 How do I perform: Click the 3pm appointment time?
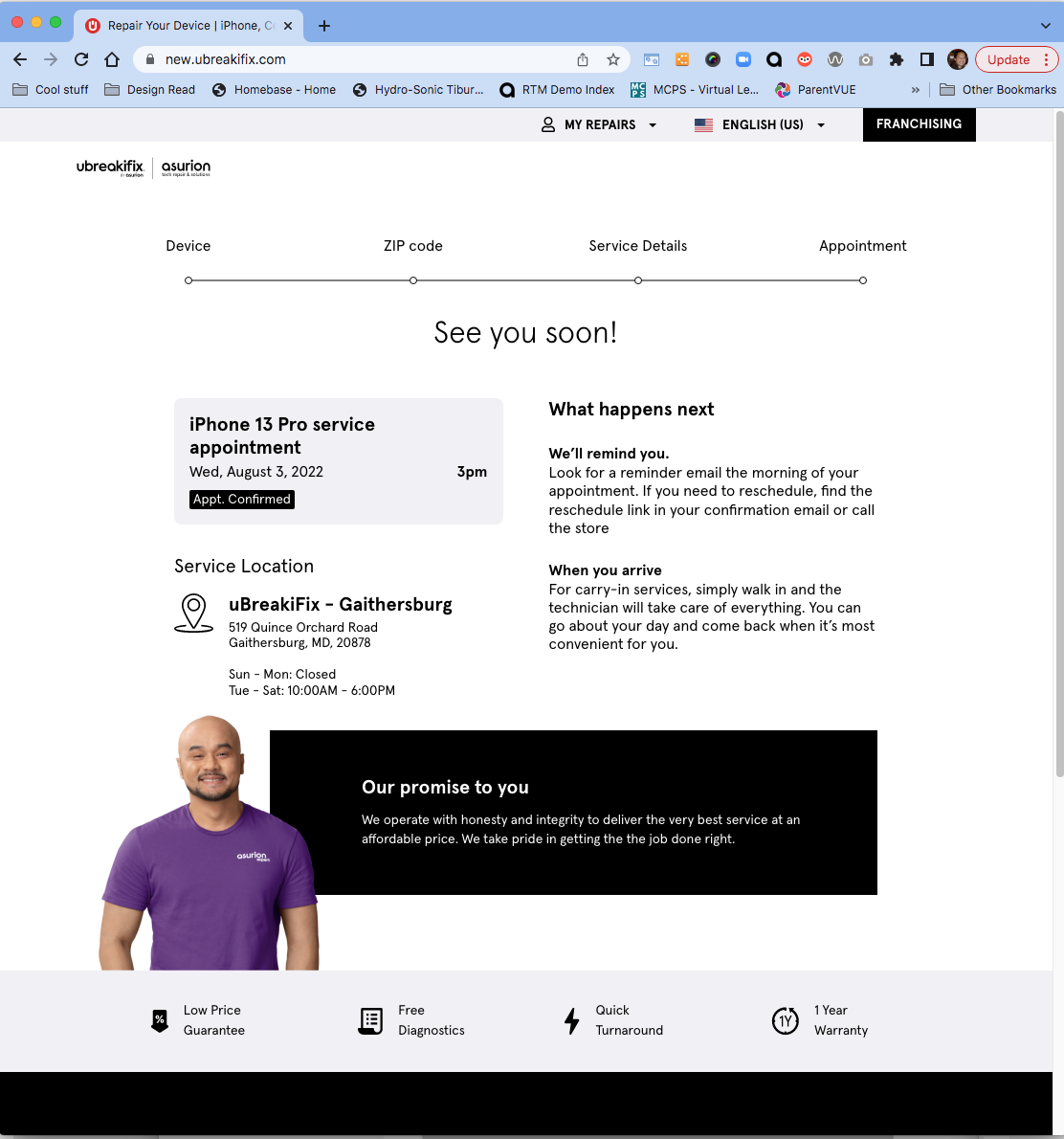click(x=472, y=472)
